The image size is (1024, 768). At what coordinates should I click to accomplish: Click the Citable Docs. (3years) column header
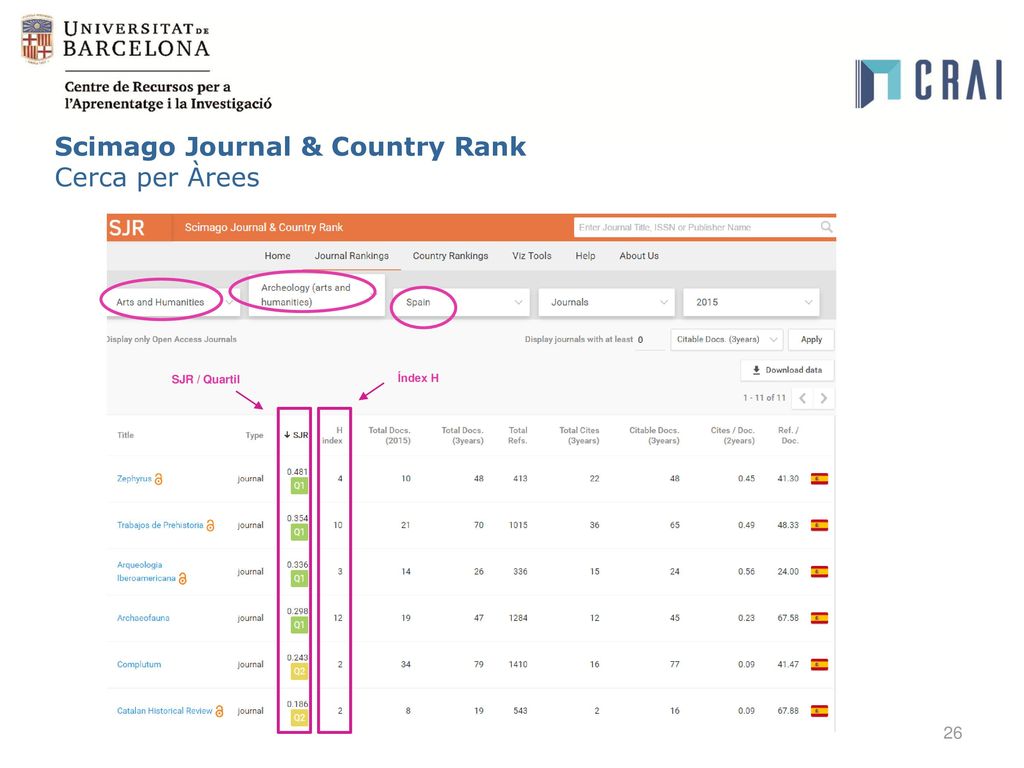pyautogui.click(x=654, y=436)
